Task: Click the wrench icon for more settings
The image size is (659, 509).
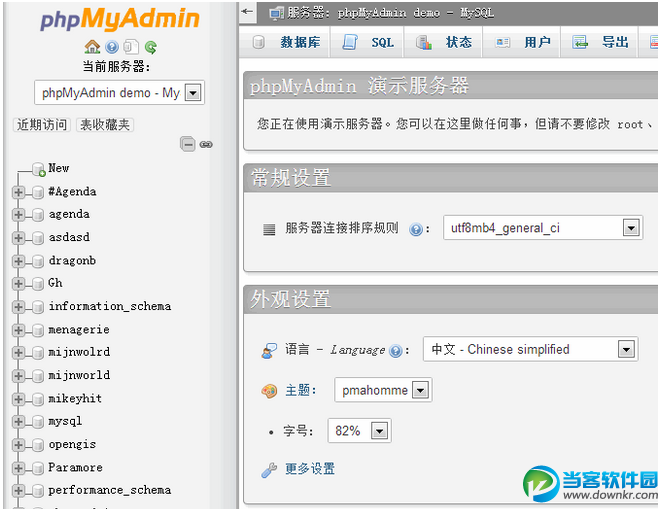Action: pos(269,469)
